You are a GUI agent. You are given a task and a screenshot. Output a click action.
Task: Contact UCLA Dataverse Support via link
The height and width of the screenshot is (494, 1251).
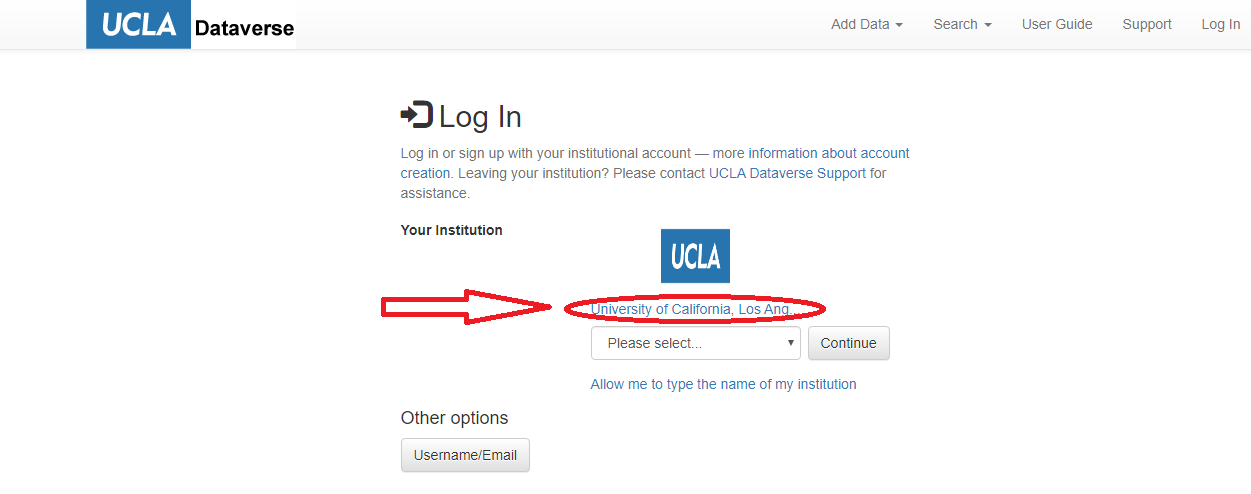pyautogui.click(x=787, y=173)
